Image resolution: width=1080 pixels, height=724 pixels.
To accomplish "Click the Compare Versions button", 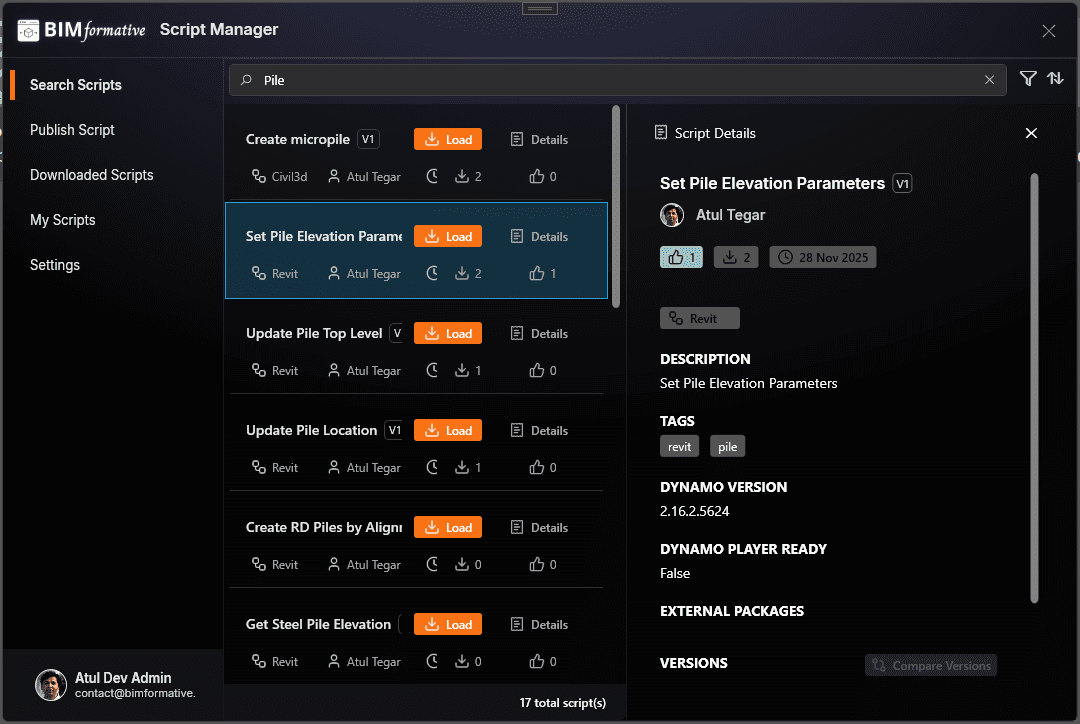I will 930,665.
